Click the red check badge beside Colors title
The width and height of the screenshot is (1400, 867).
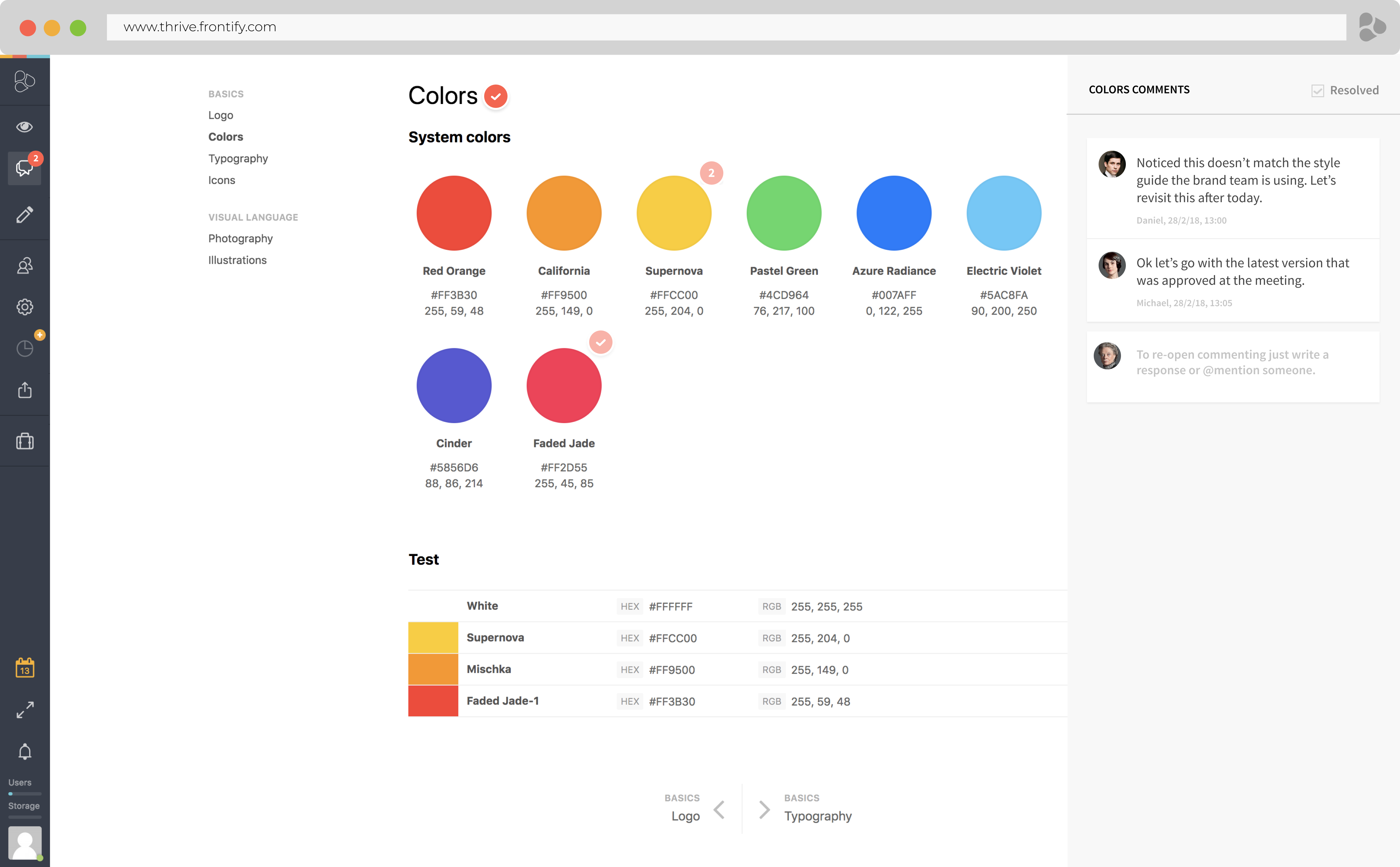point(496,96)
